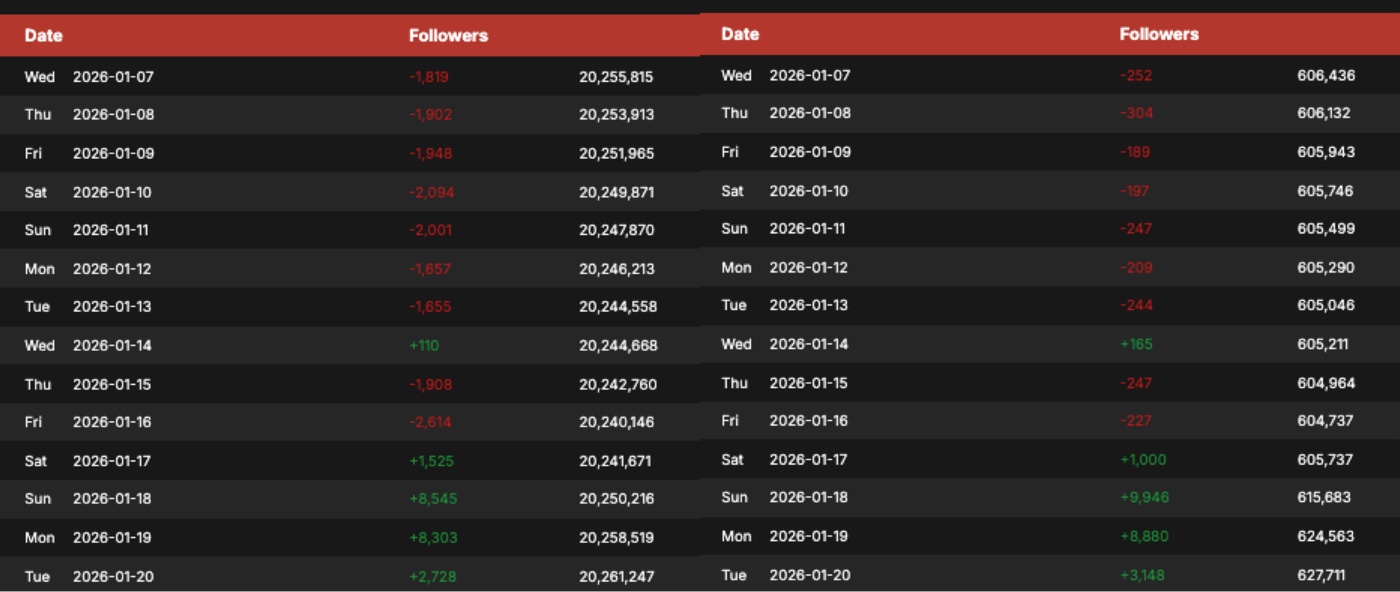Click the +165 follower gain value
The height and width of the screenshot is (592, 1400).
1136,344
